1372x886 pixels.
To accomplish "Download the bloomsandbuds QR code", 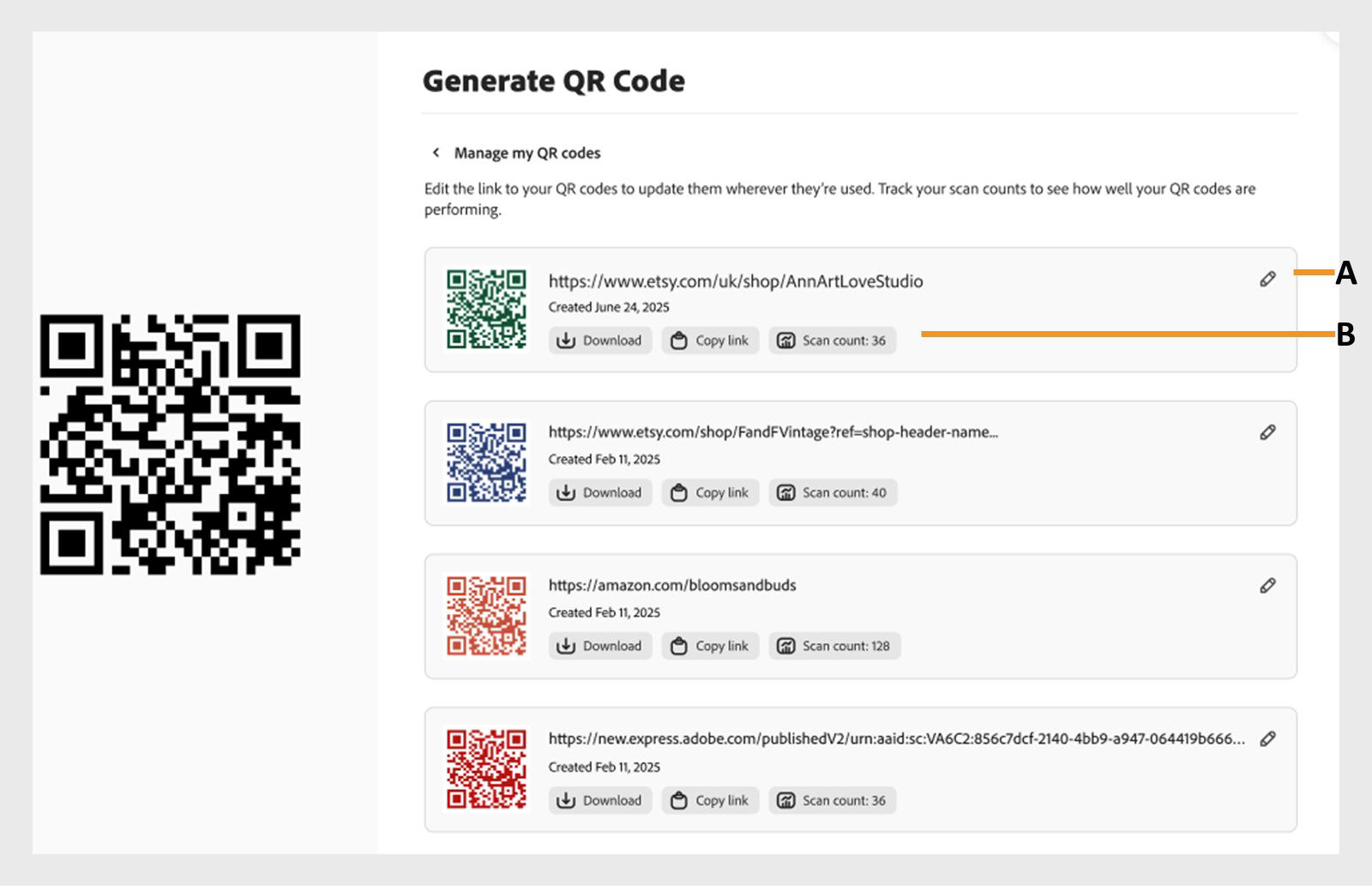I will 600,647.
